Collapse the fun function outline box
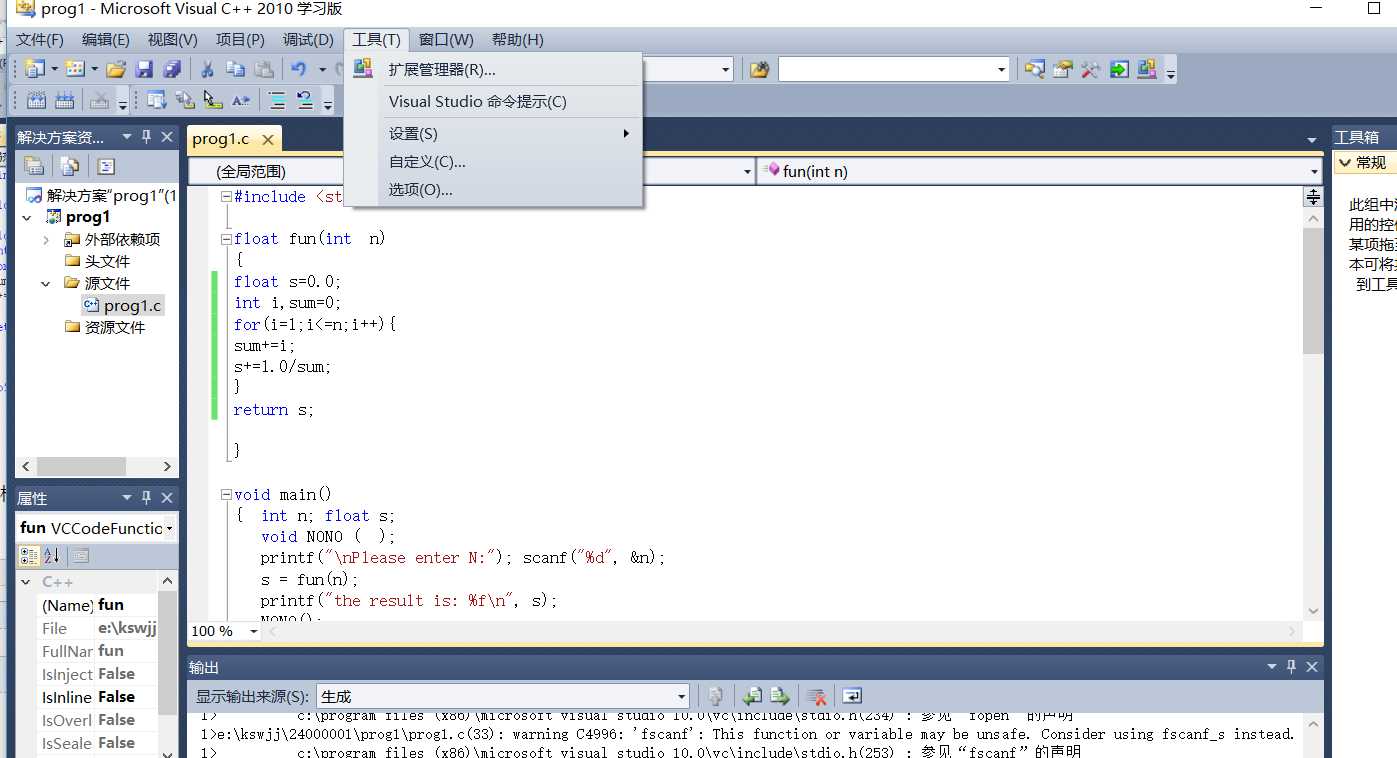The height and width of the screenshot is (758, 1397). 226,239
